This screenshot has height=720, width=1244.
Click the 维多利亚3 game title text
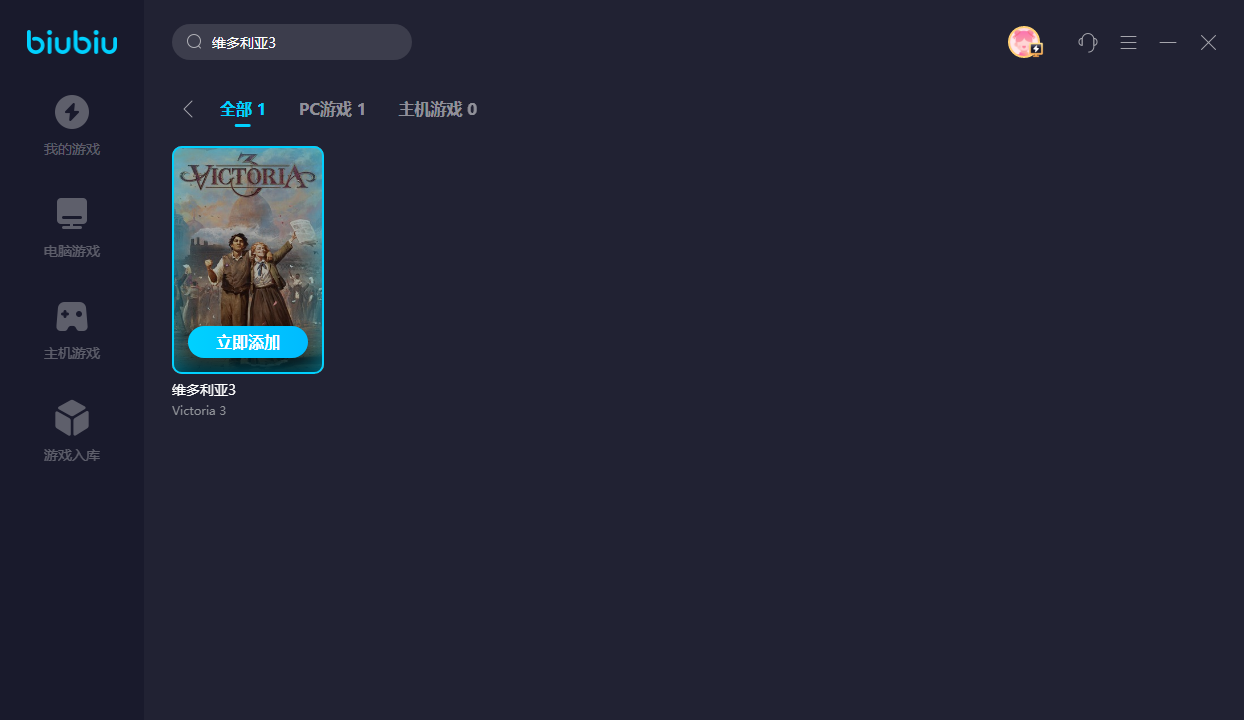204,390
